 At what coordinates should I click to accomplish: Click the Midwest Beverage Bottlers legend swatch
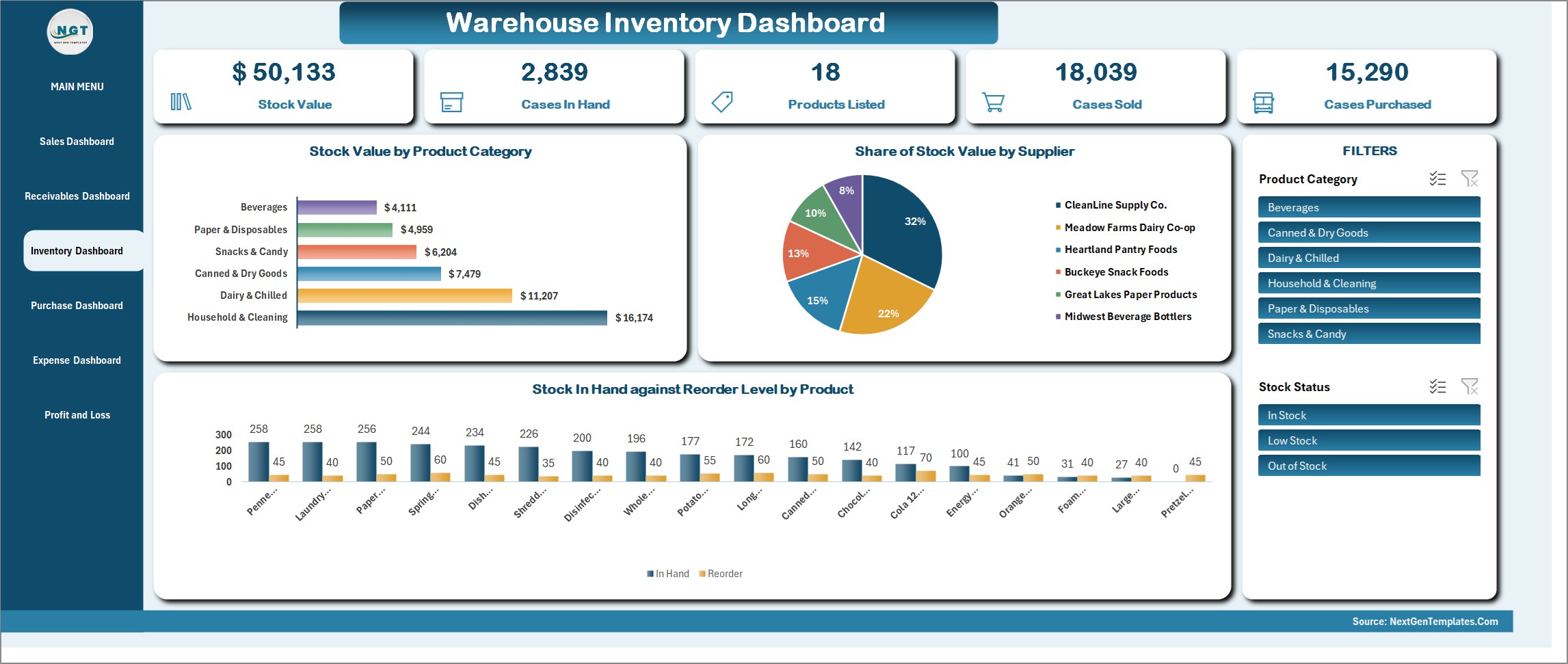1058,317
